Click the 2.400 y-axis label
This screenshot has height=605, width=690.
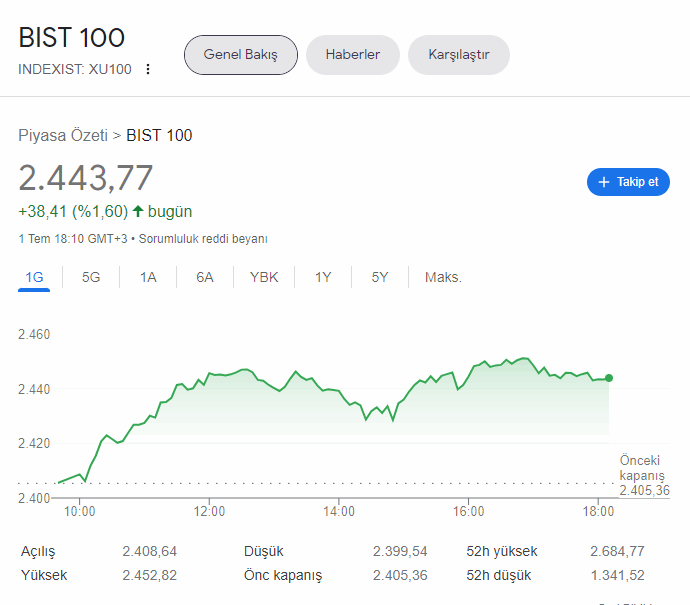click(x=34, y=498)
